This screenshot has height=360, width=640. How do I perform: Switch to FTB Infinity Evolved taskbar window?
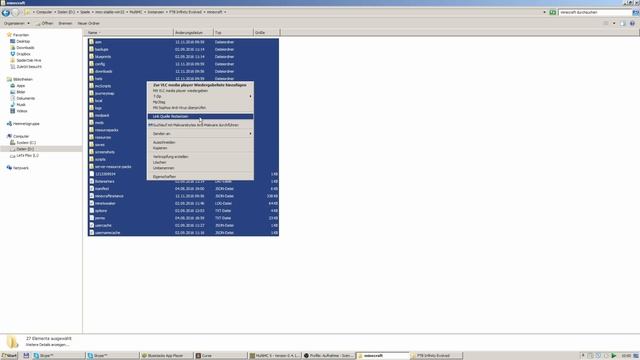pyautogui.click(x=436, y=356)
